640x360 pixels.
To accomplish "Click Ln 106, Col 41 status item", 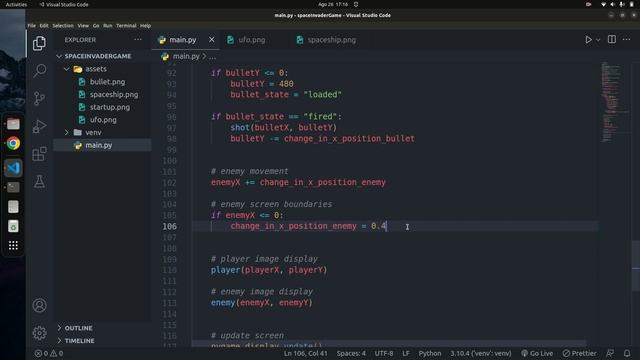I will 306,353.
